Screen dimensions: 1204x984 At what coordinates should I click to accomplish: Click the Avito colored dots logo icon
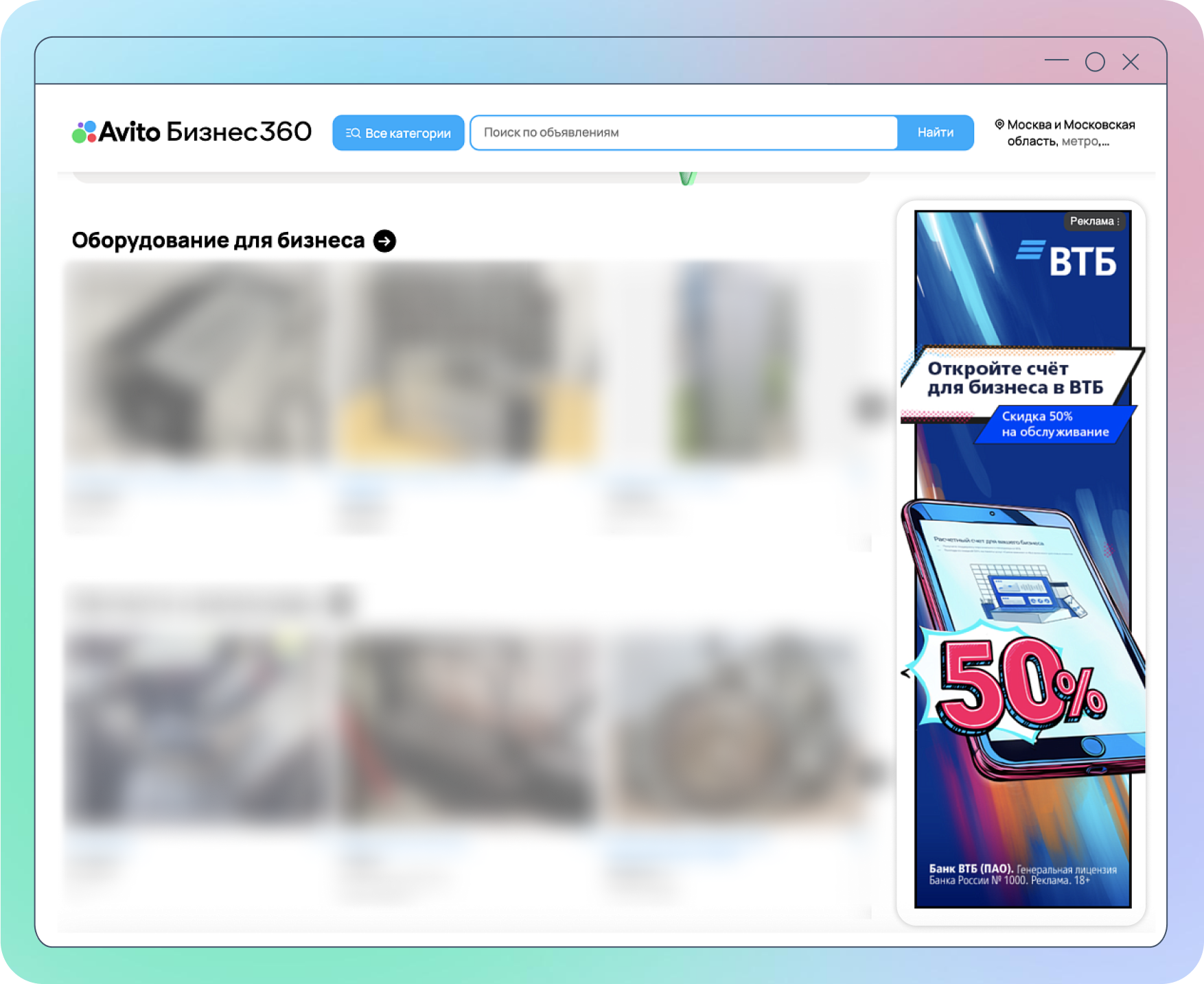pyautogui.click(x=84, y=132)
